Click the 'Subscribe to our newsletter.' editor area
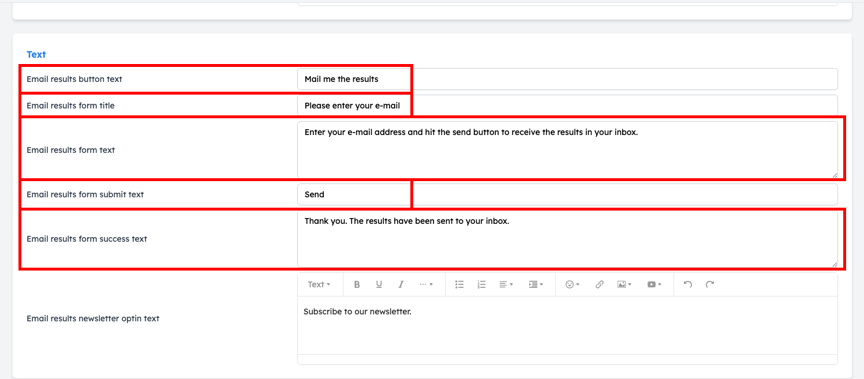Image resolution: width=864 pixels, height=379 pixels. 568,325
